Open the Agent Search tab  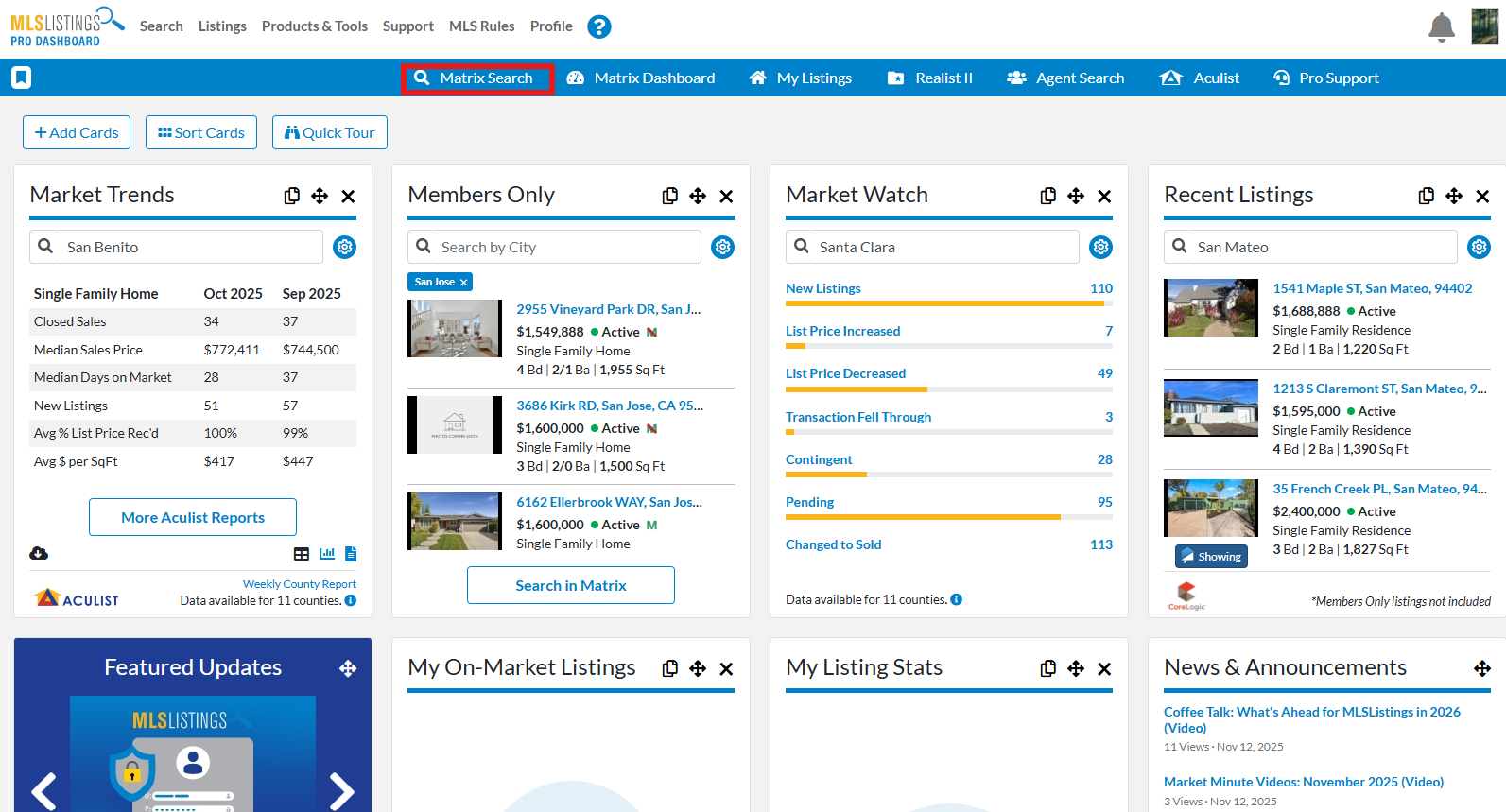1065,78
